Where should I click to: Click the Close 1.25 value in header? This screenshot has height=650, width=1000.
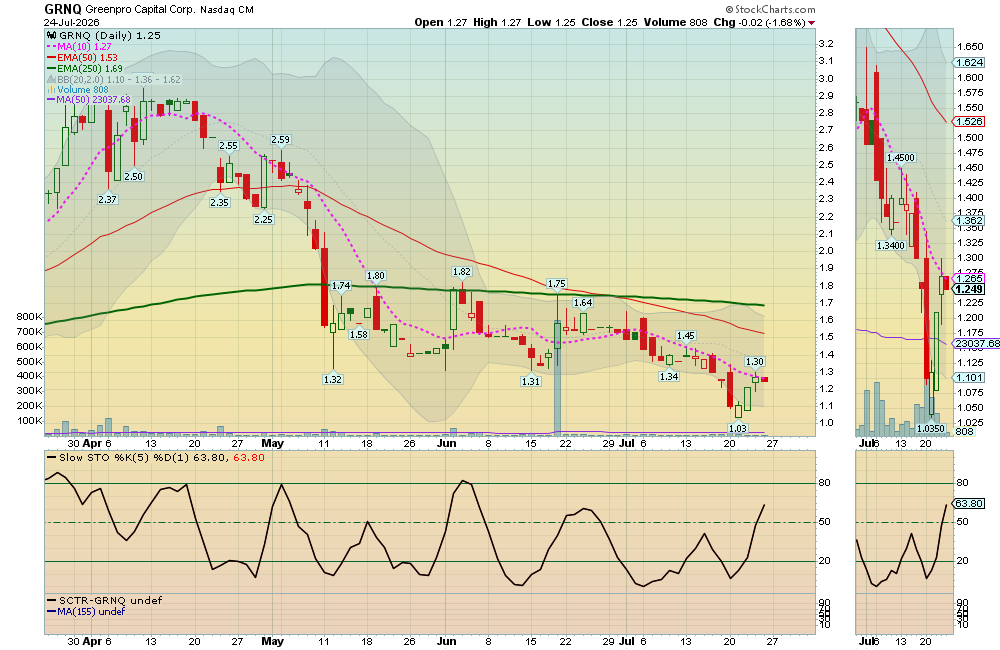coord(609,22)
